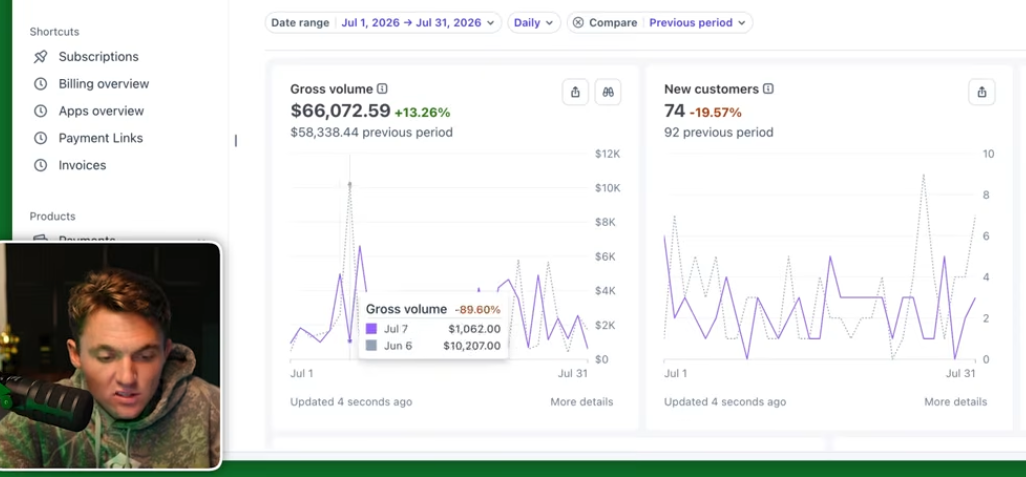Click the $10,207.00 tooltip value
Screen dimensions: 1026x477
(472, 345)
